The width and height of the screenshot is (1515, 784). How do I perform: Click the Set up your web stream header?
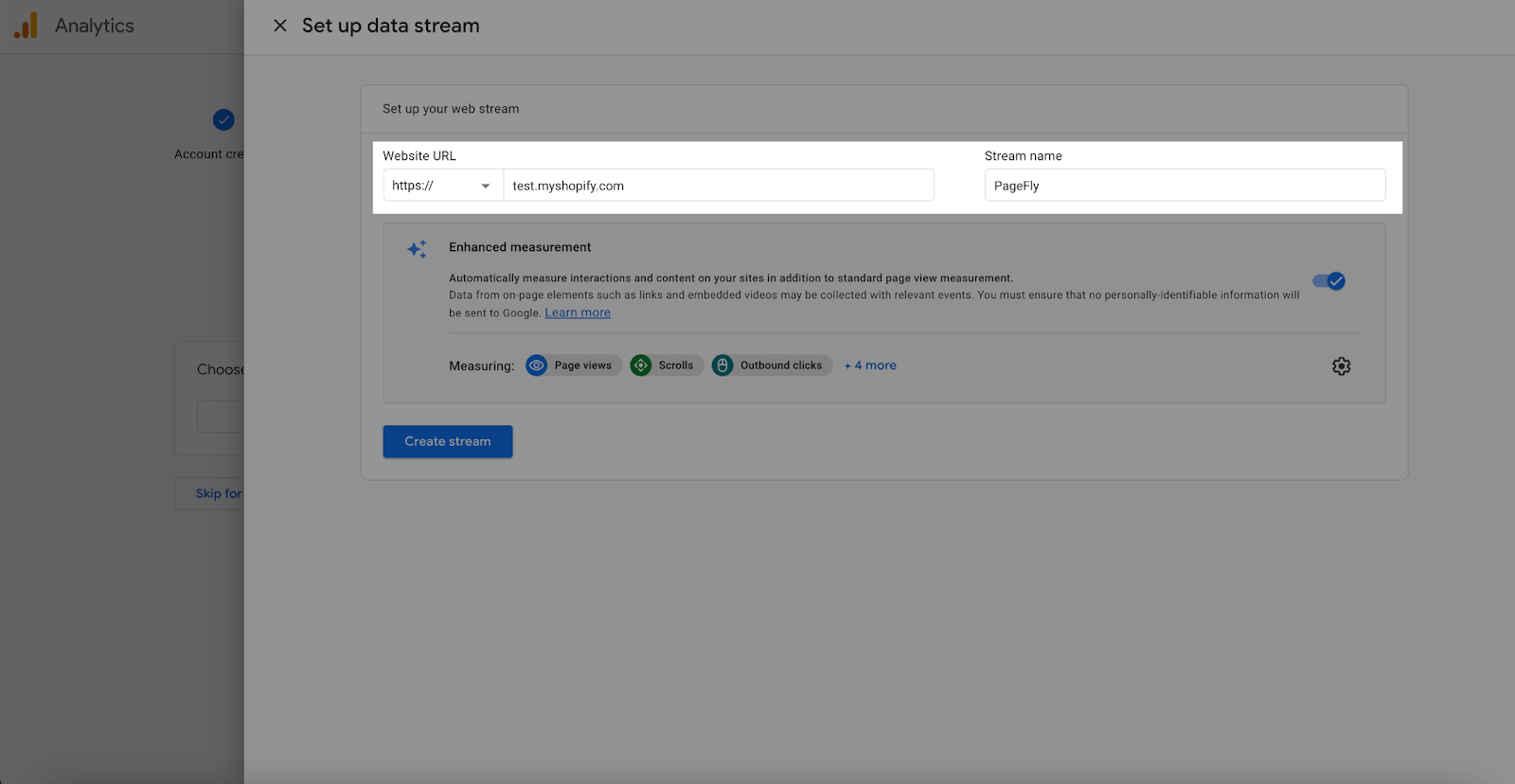(x=451, y=109)
